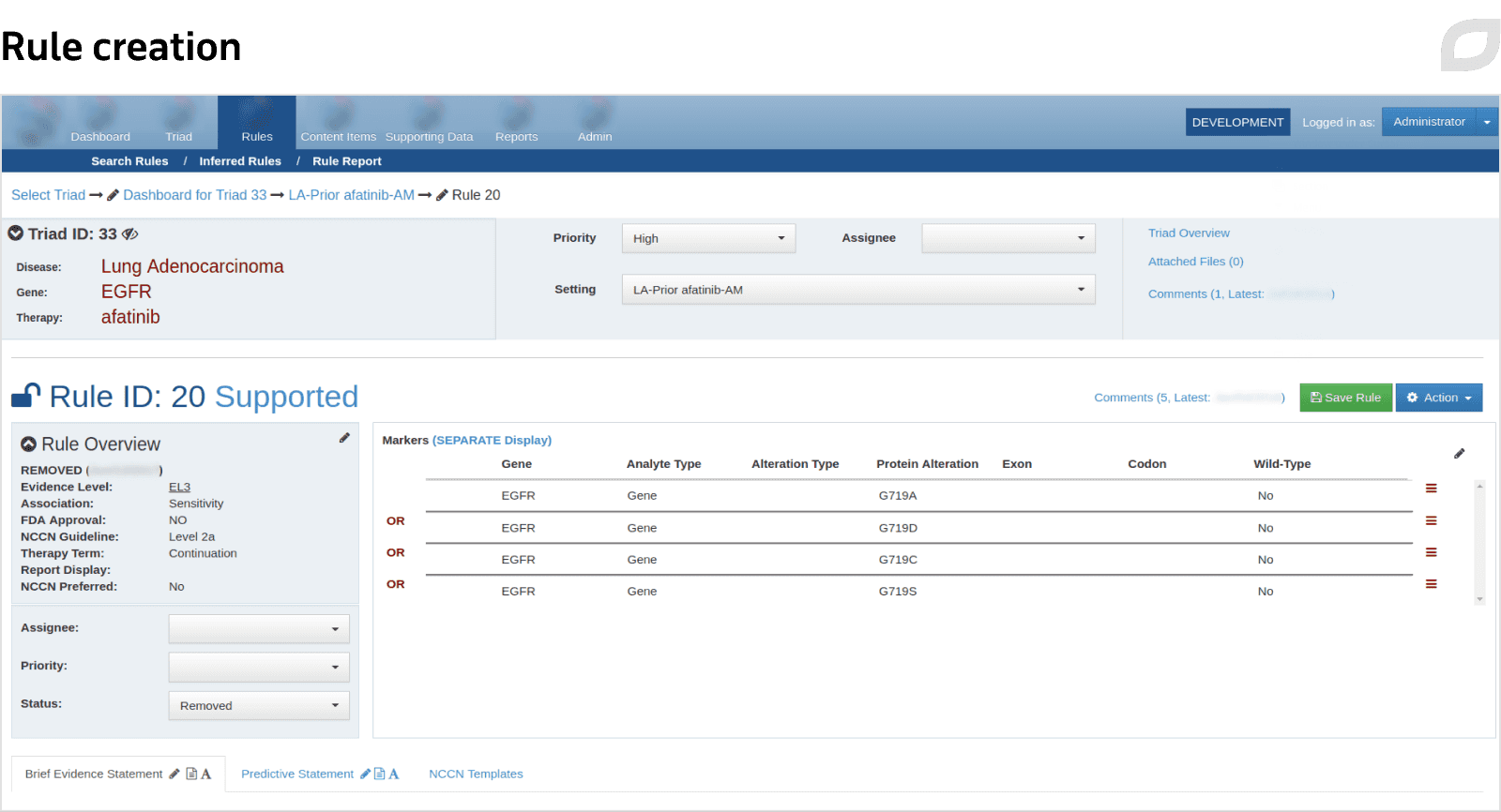The image size is (1501, 812).
Task: Open the Attached Files (0) link
Action: click(1196, 262)
